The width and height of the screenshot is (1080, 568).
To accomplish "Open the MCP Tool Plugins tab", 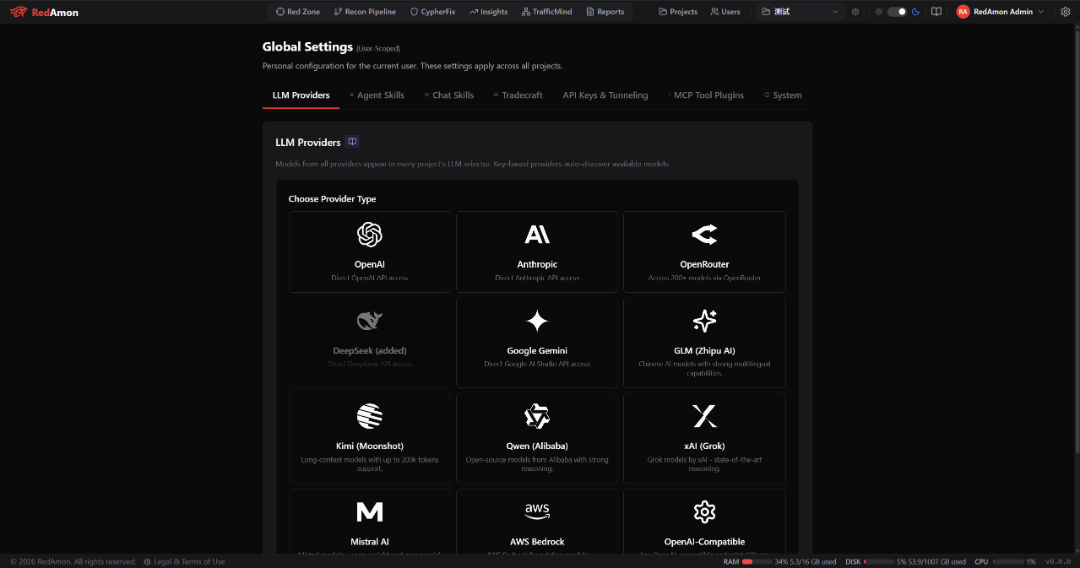I will [706, 95].
